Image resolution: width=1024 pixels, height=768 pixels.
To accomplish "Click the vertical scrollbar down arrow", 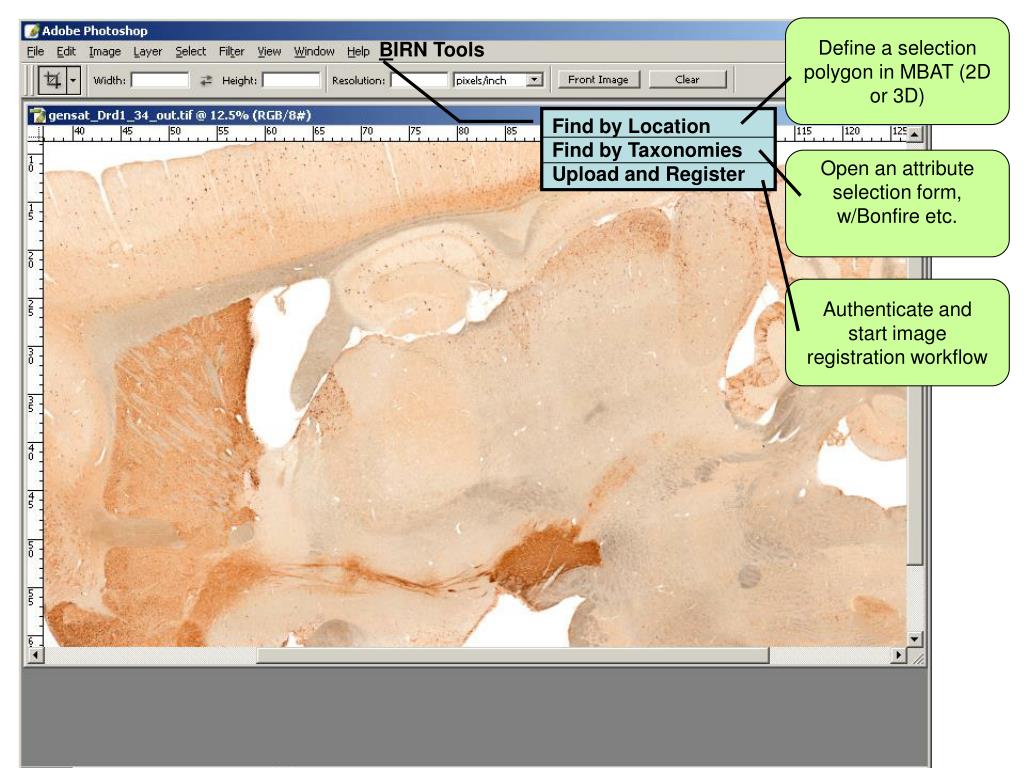I will pyautogui.click(x=914, y=639).
